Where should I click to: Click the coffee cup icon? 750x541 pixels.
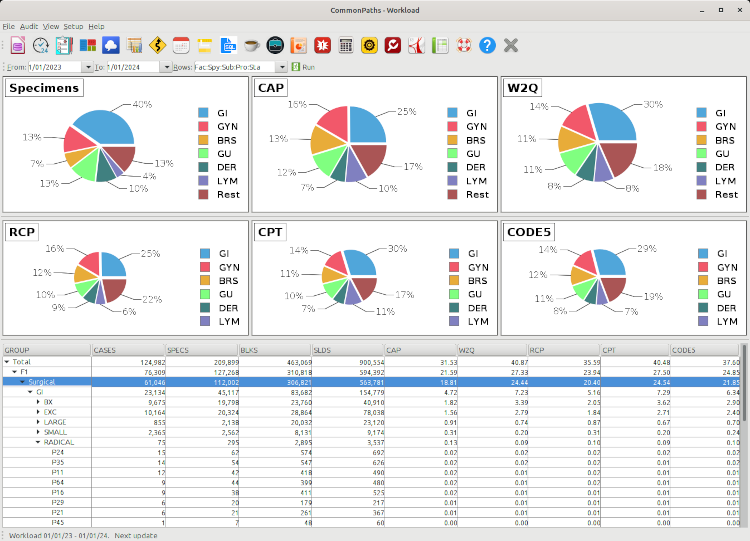click(x=251, y=45)
